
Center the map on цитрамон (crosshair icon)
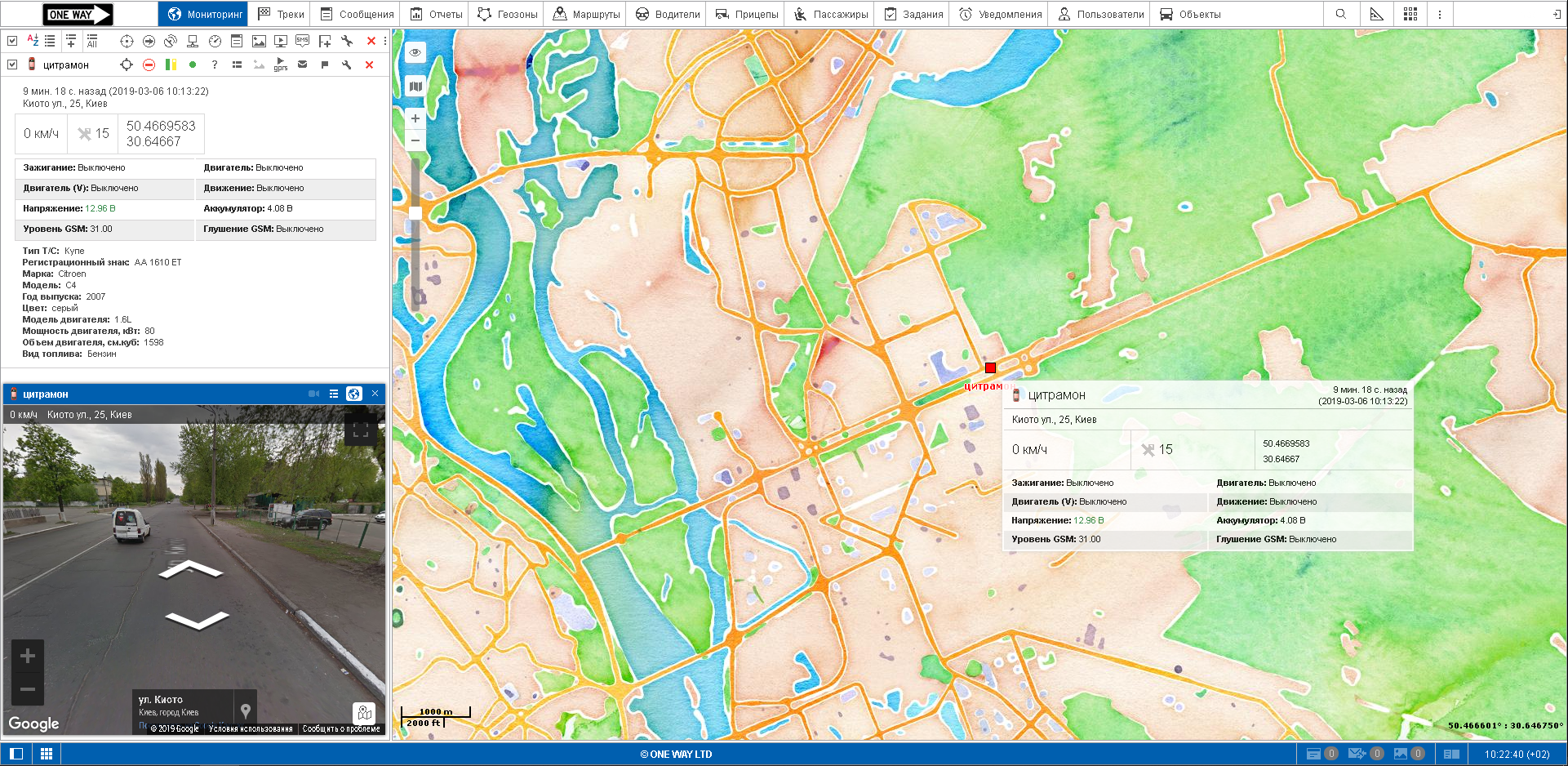pyautogui.click(x=127, y=65)
